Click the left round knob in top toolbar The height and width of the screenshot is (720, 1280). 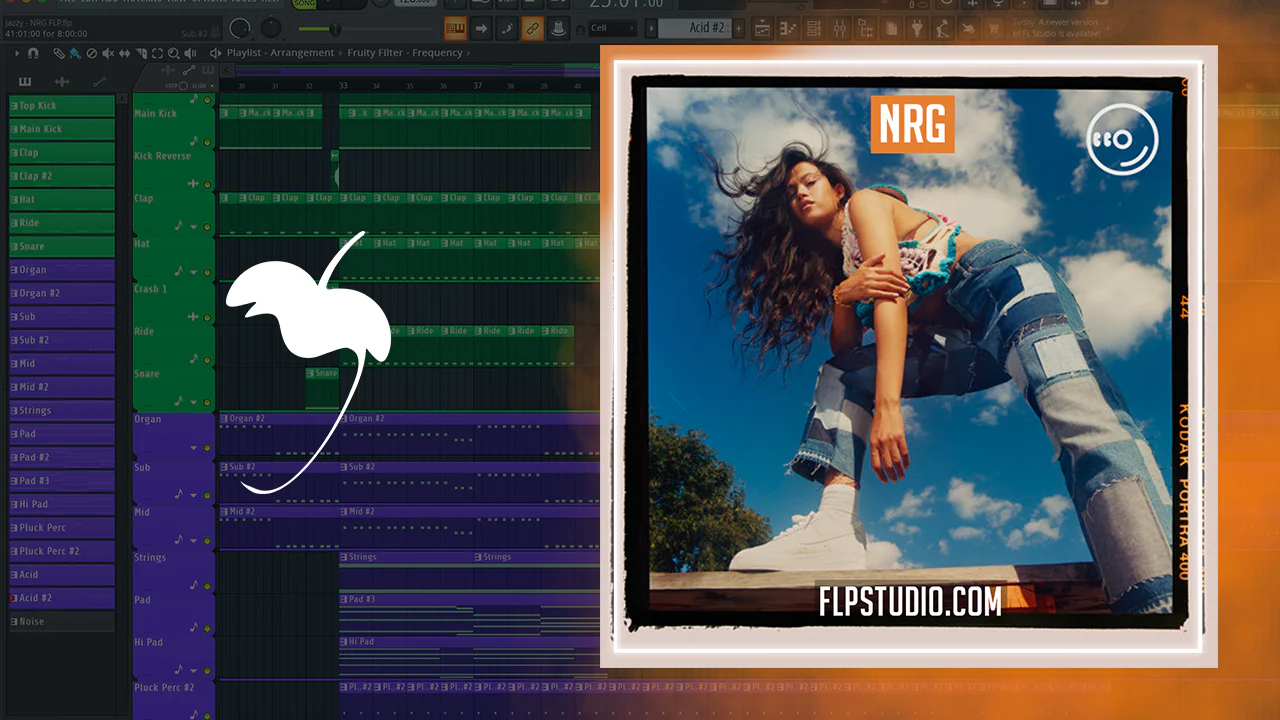point(240,28)
